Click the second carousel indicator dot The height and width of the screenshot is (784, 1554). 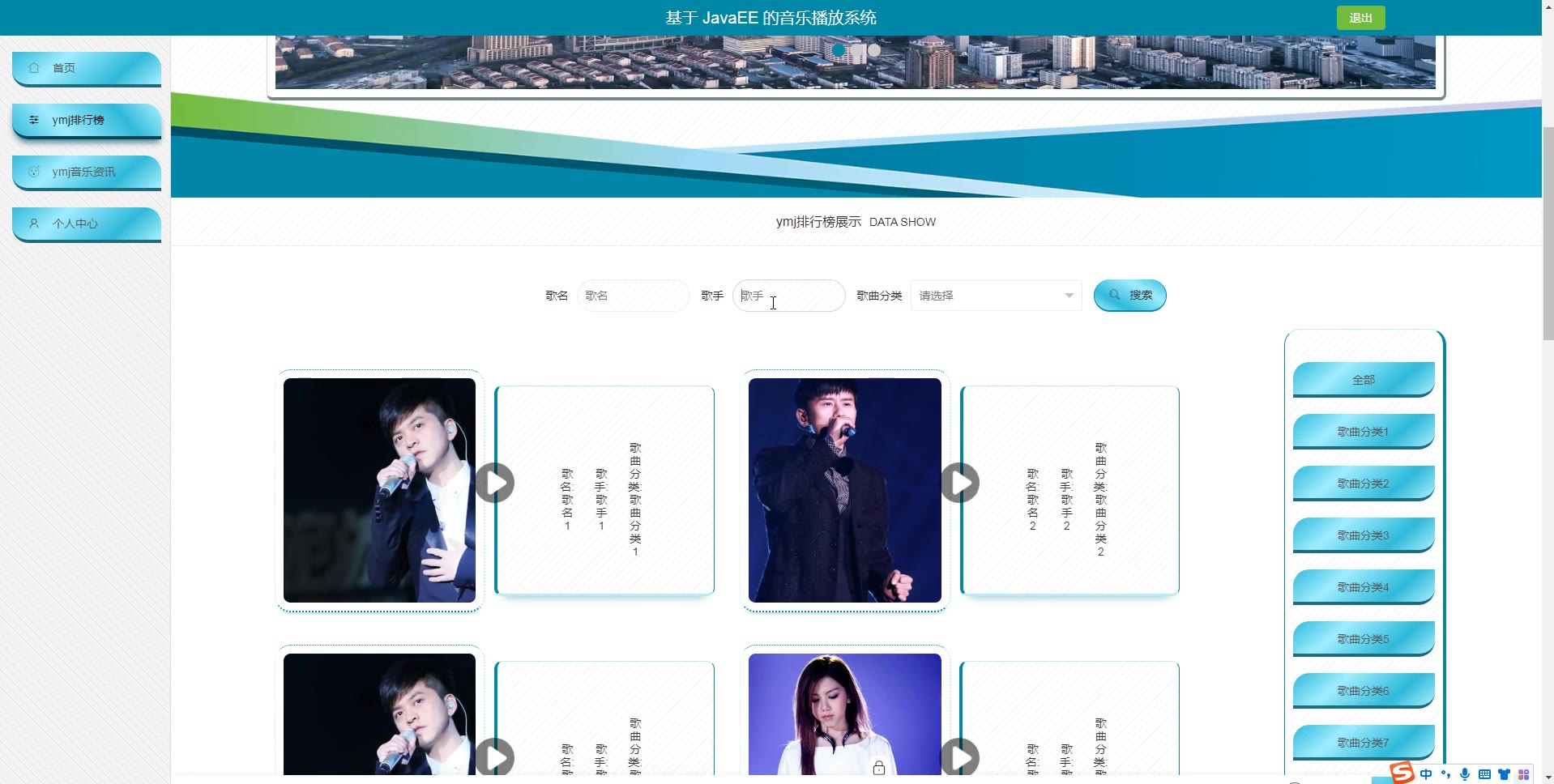pyautogui.click(x=856, y=50)
